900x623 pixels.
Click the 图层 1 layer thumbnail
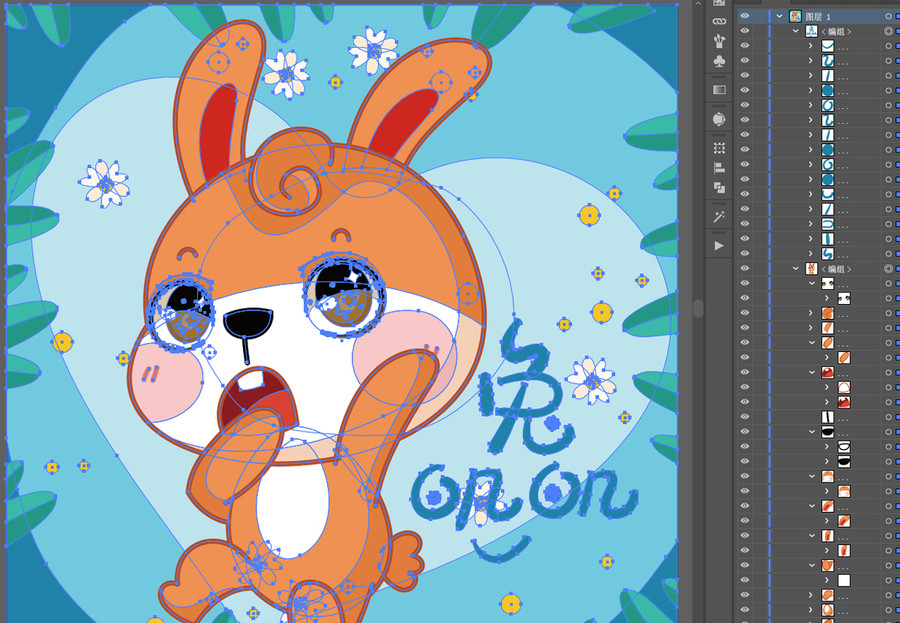796,16
